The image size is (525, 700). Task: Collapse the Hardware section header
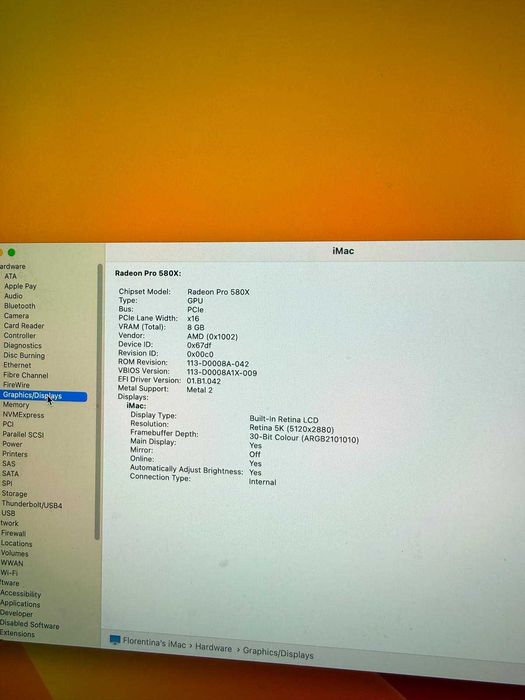(x=12, y=267)
